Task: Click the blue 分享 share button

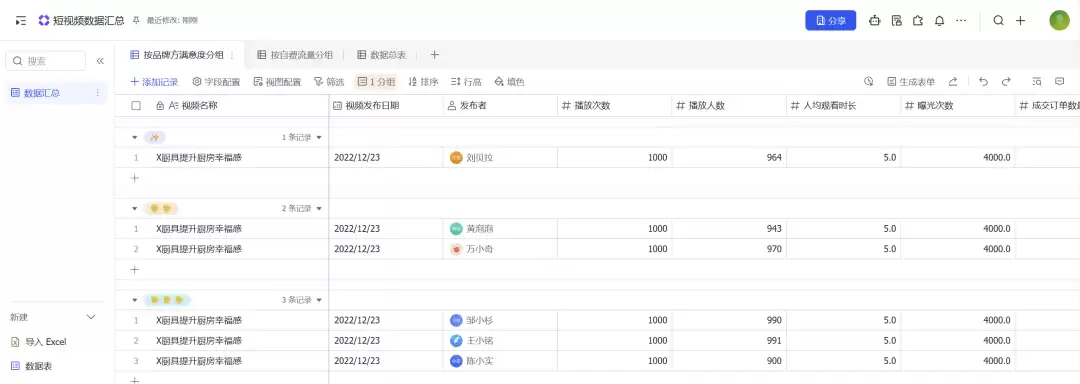Action: point(831,21)
